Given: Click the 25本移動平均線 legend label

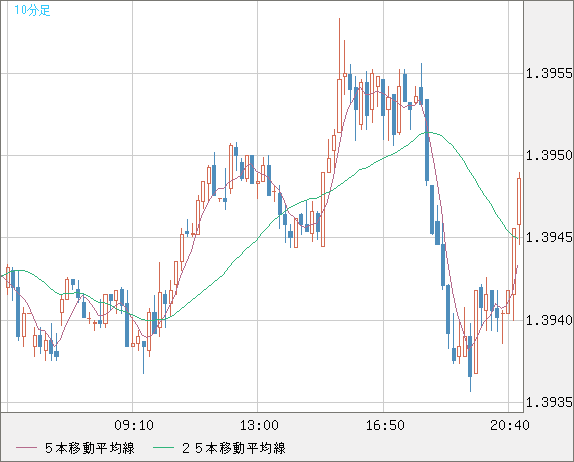Looking at the screenshot, I should click(x=234, y=448).
